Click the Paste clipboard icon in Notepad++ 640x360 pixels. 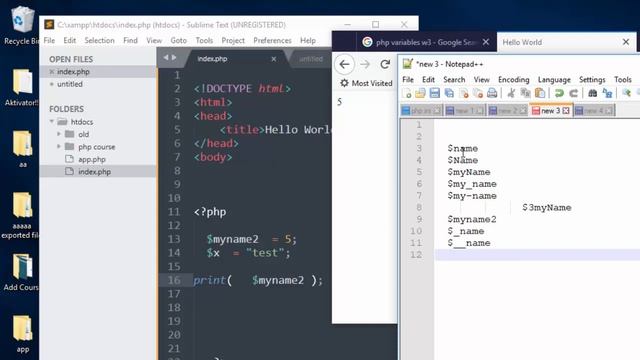tap(540, 93)
